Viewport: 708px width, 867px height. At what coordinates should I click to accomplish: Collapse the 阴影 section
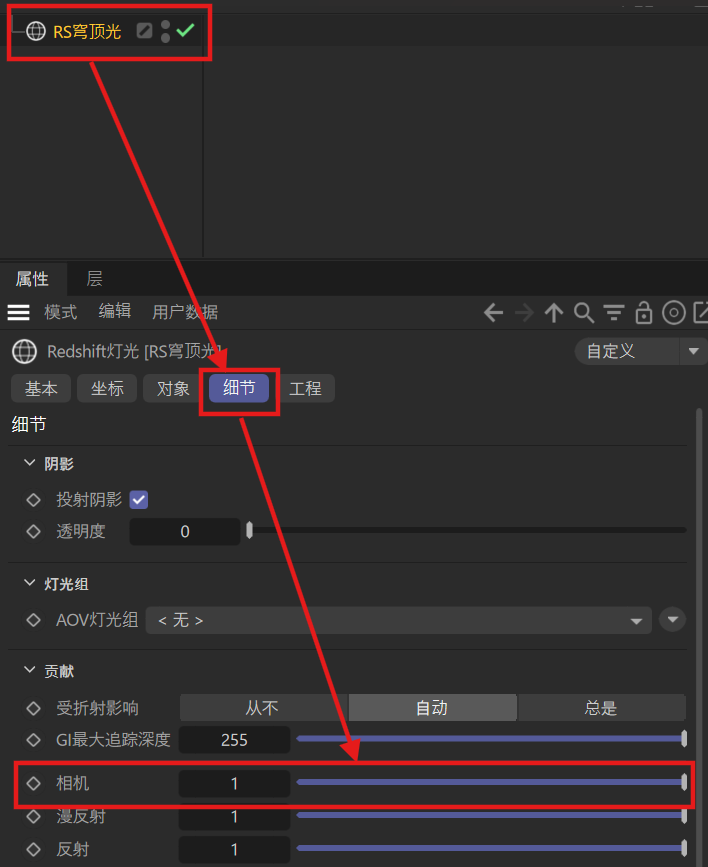coord(30,463)
